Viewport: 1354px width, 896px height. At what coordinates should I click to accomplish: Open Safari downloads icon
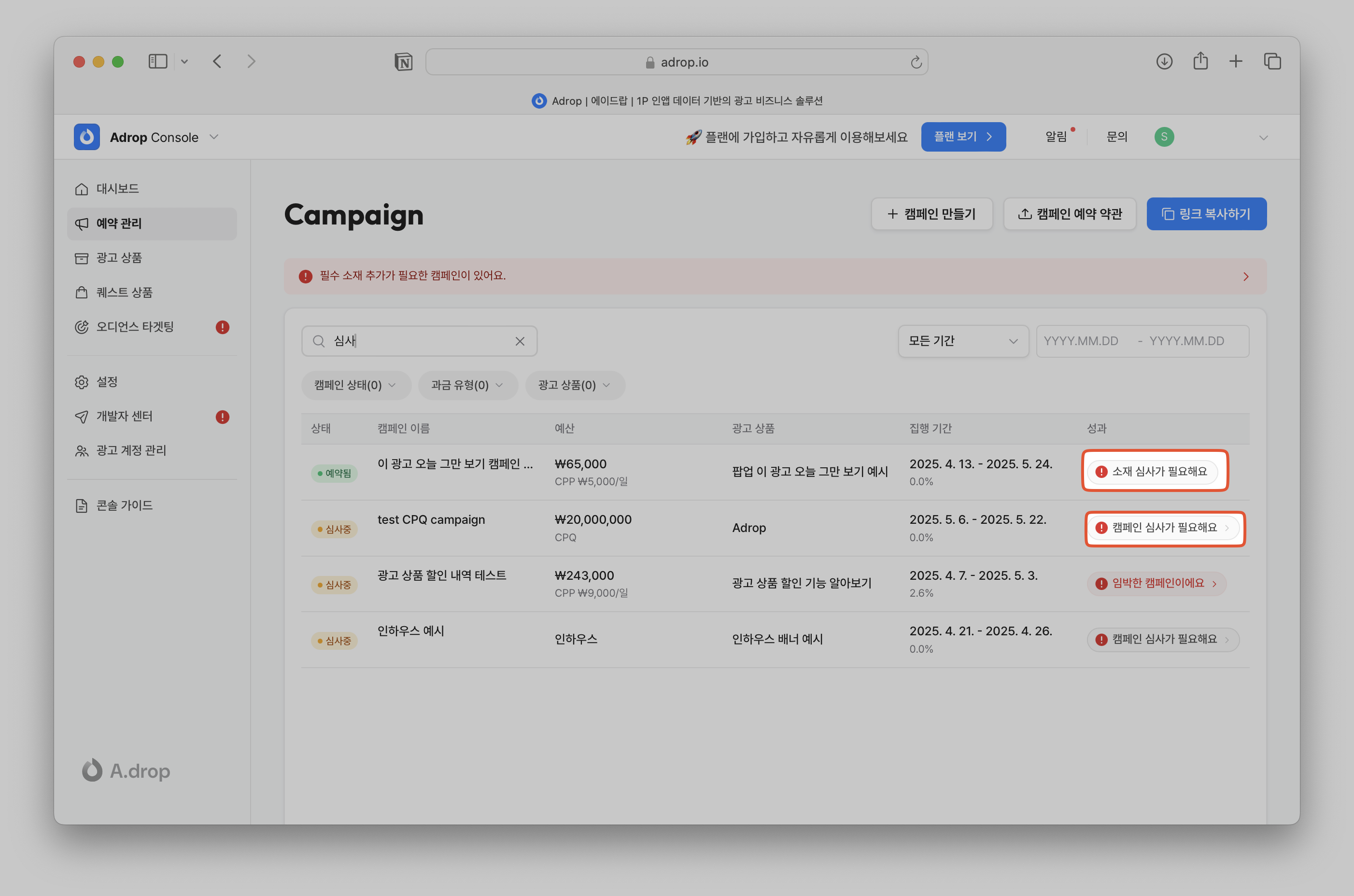coord(1164,62)
